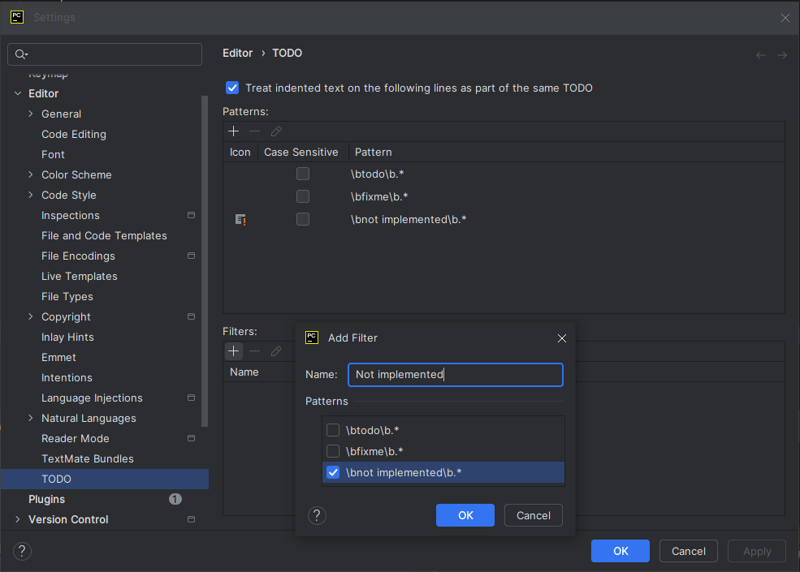This screenshot has width=800, height=572.
Task: Confirm Add Filter with OK
Action: click(465, 515)
